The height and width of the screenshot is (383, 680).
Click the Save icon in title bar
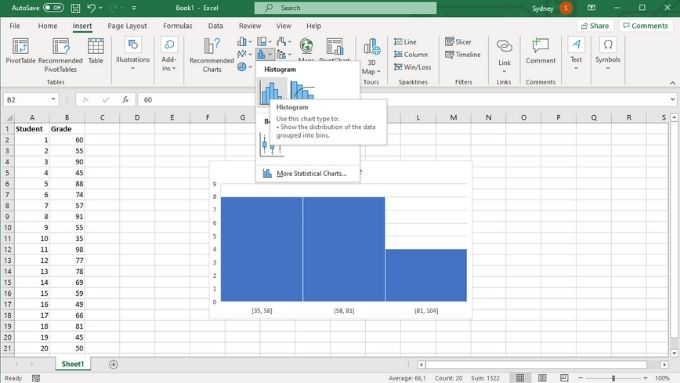(x=75, y=8)
